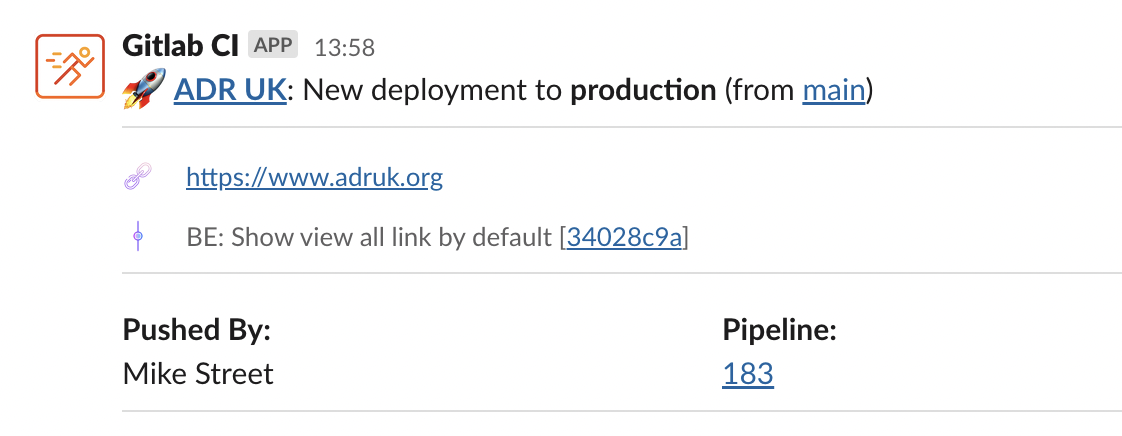
Task: Open the https://www.adruk.org link
Action: (314, 177)
